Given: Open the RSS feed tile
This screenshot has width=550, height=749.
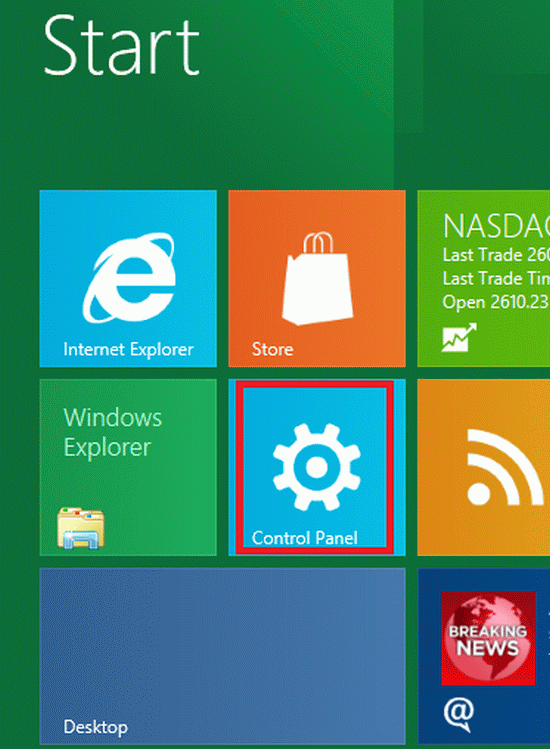Looking at the screenshot, I should (484, 467).
